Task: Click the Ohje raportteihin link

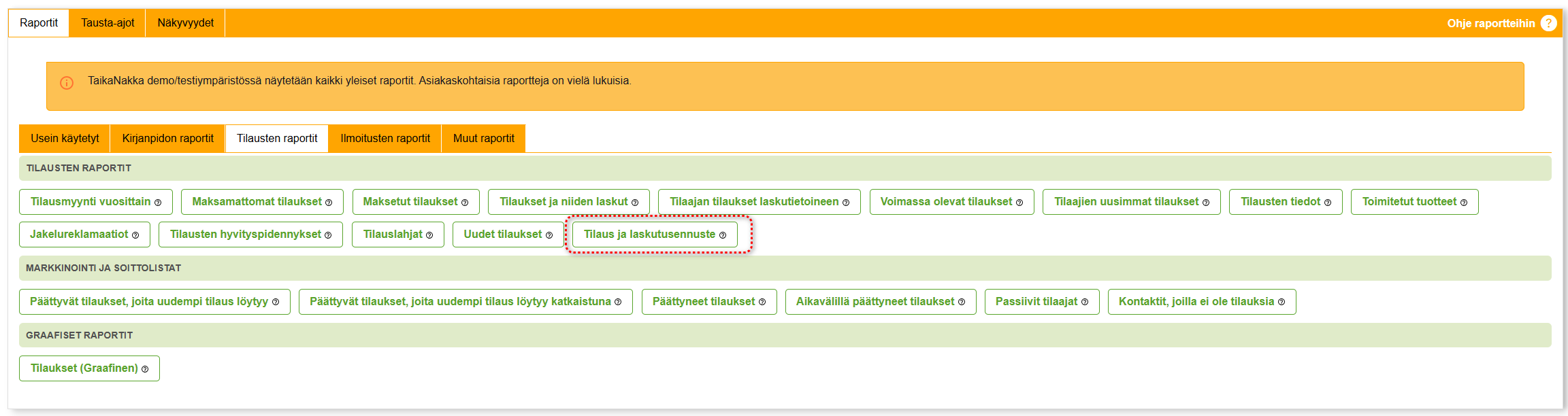Action: pyautogui.click(x=1491, y=23)
